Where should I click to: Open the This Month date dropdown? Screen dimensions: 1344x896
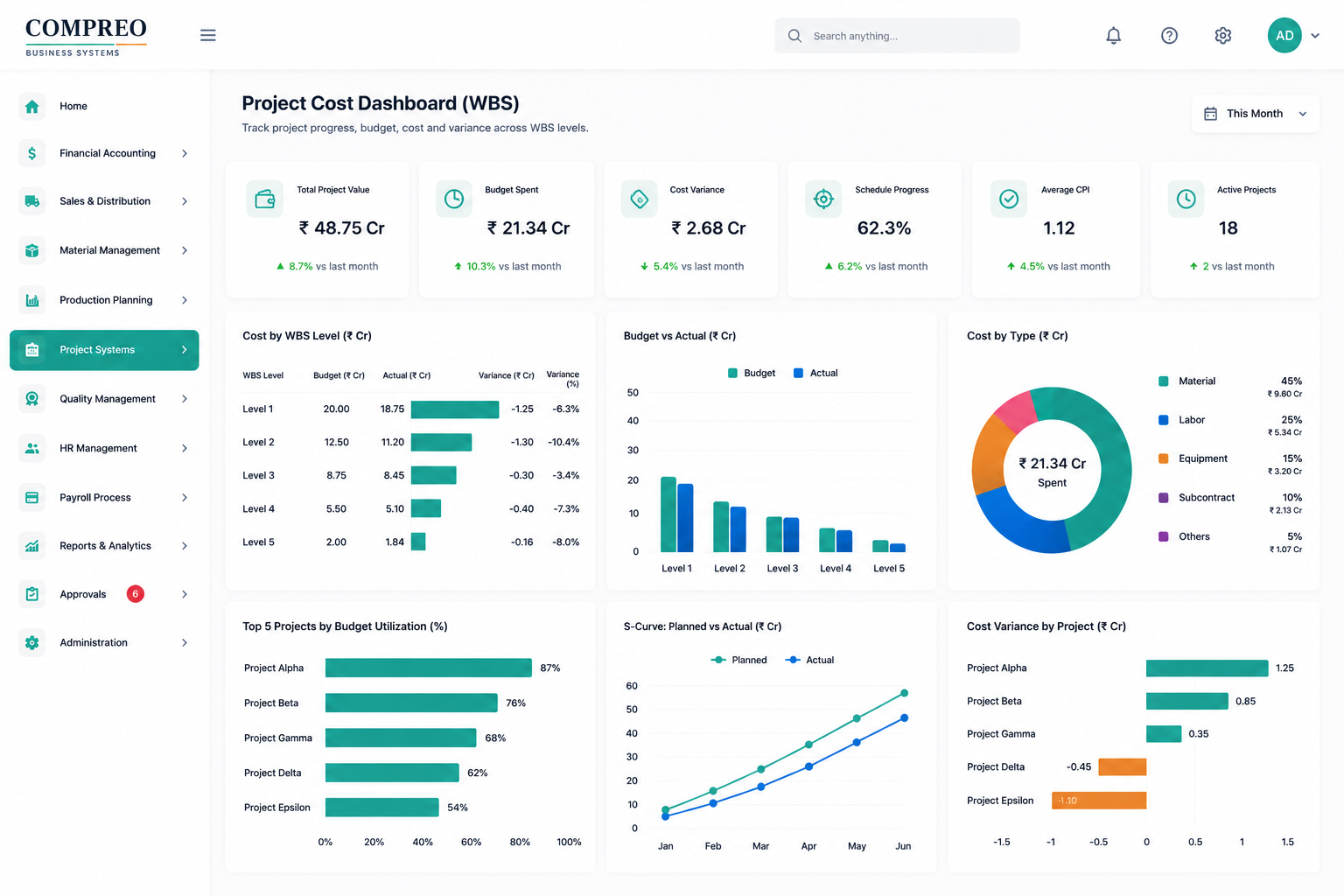click(1255, 114)
